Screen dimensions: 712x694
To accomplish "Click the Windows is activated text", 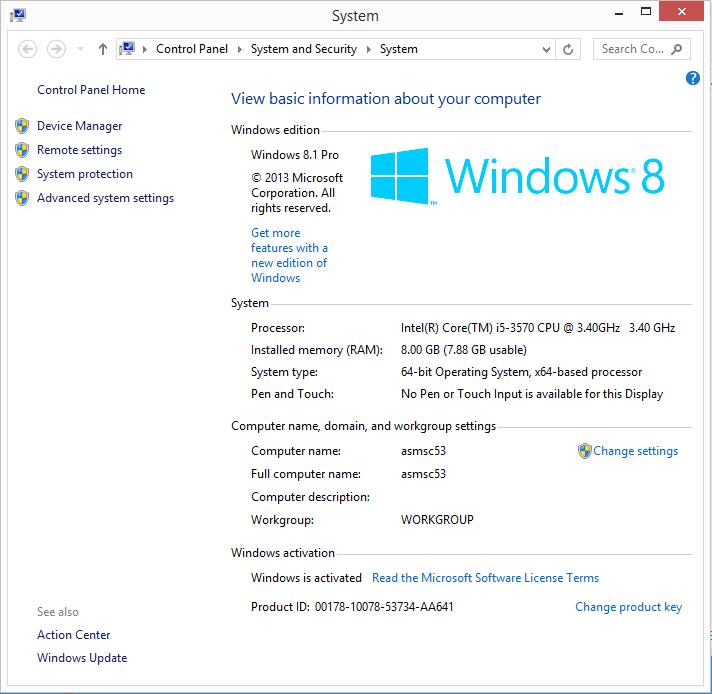I will tap(306, 577).
